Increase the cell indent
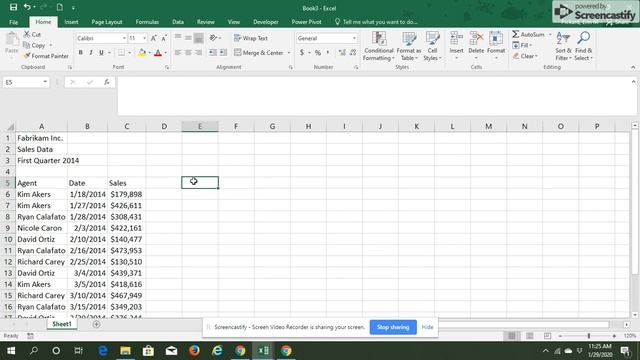Image resolution: width=640 pixels, height=360 pixels. tap(223, 53)
